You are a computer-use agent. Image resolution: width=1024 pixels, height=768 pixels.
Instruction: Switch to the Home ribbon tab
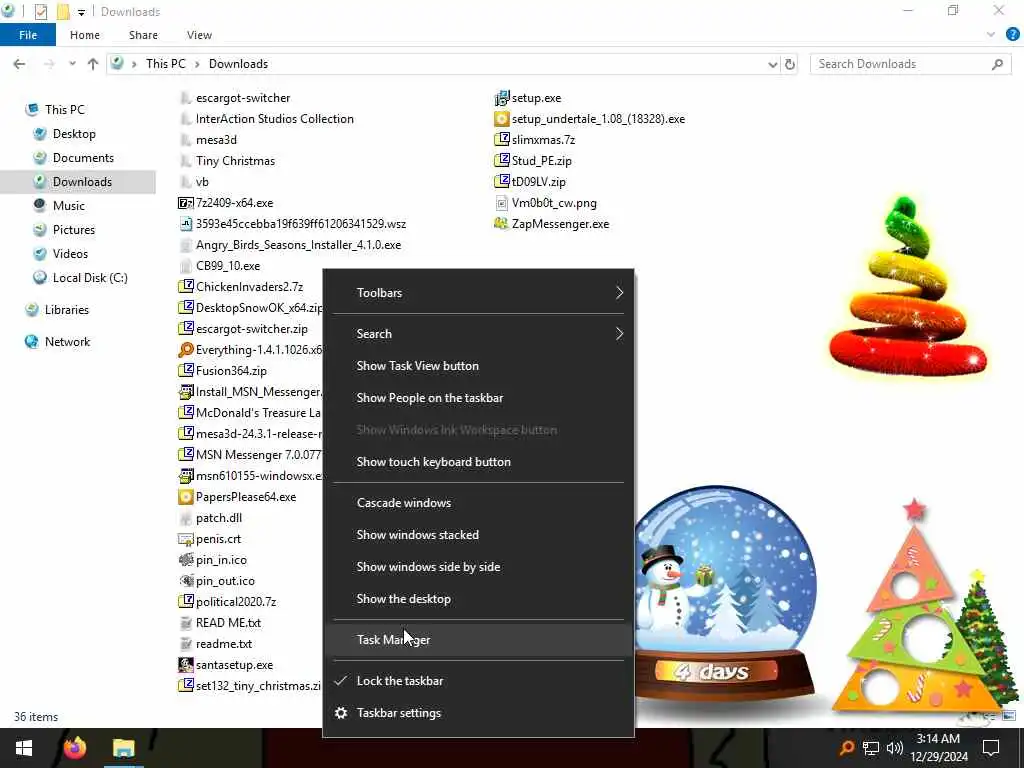point(85,35)
